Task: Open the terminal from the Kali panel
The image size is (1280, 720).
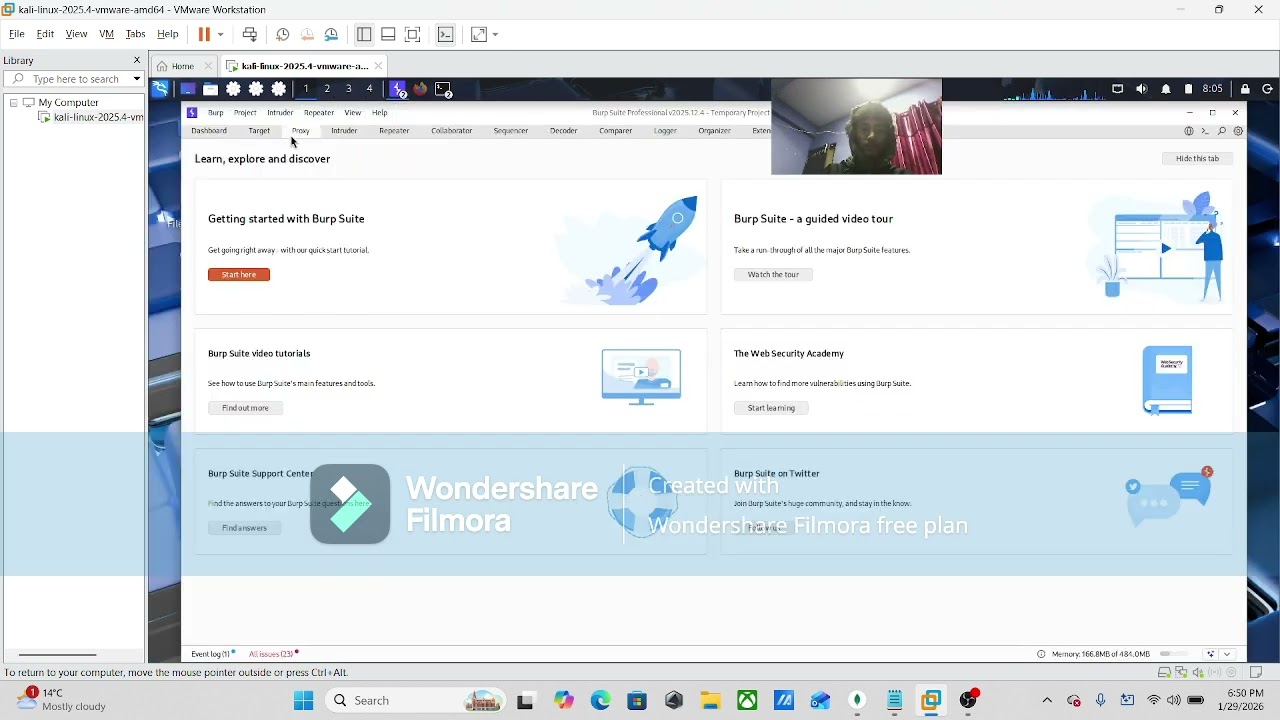Action: (x=443, y=89)
